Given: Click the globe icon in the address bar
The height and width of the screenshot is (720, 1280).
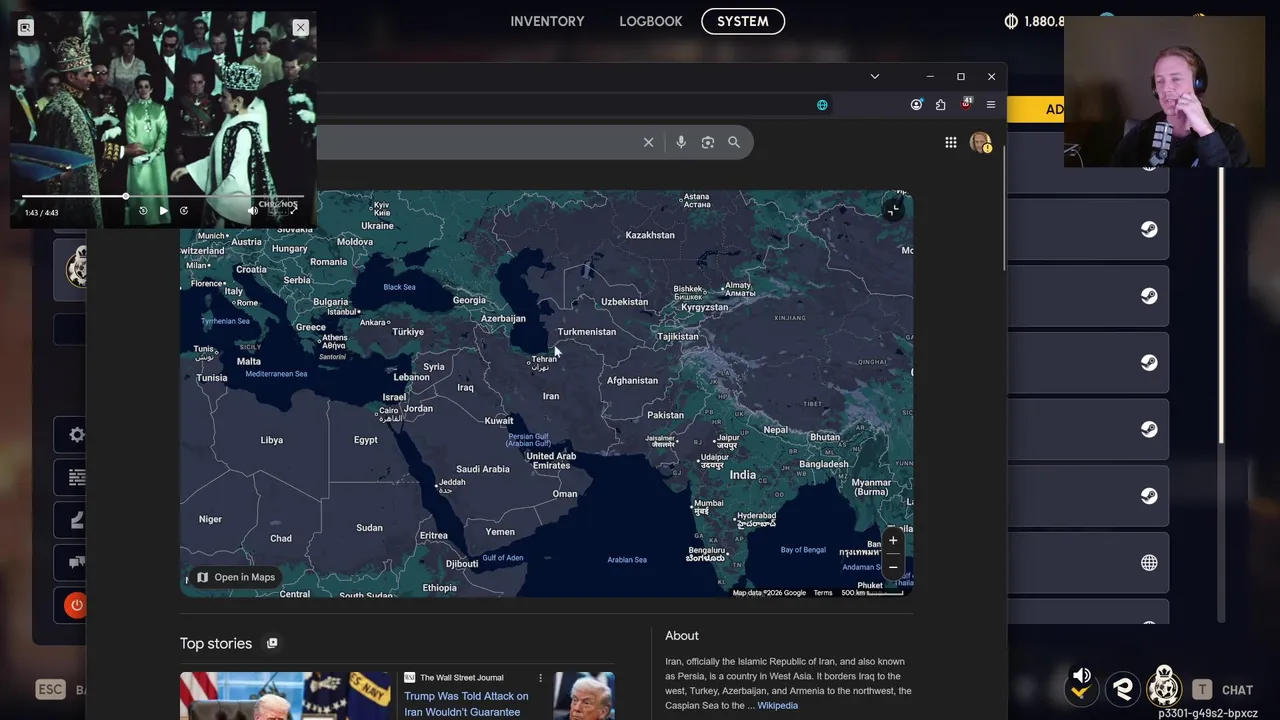Looking at the screenshot, I should coord(822,105).
